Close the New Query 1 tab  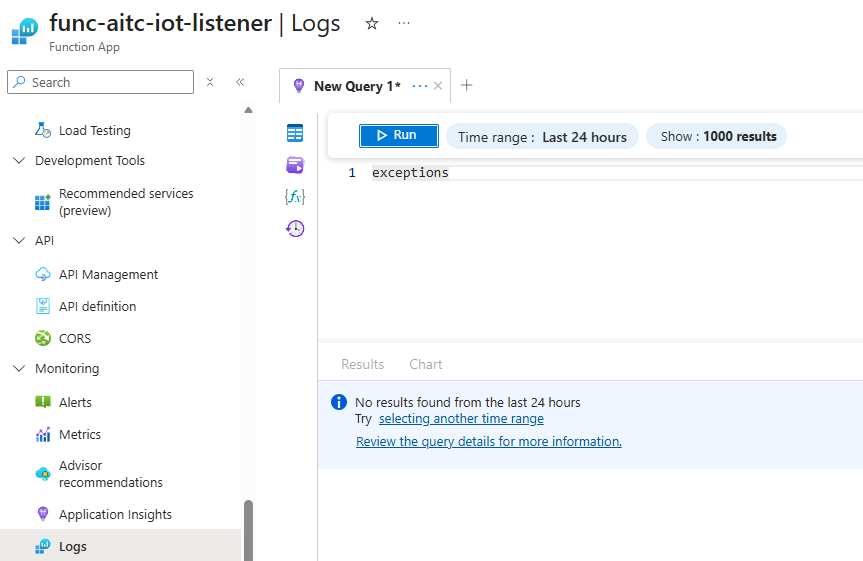[438, 86]
